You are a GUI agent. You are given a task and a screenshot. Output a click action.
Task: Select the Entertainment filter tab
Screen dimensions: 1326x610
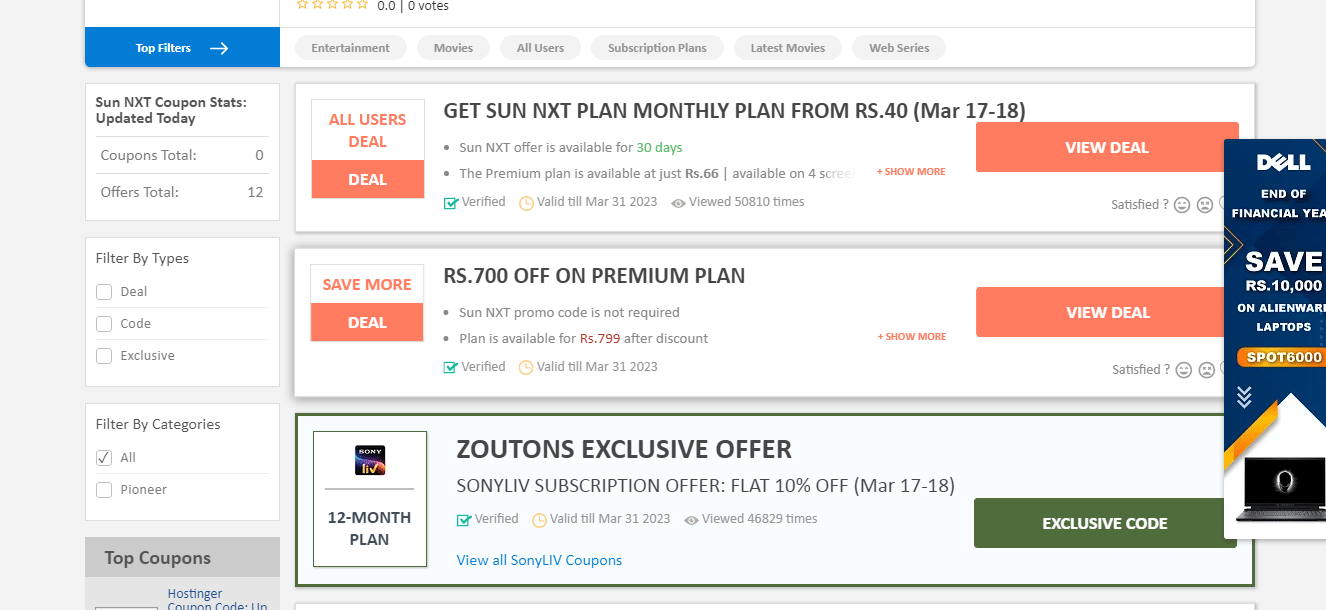pos(350,48)
